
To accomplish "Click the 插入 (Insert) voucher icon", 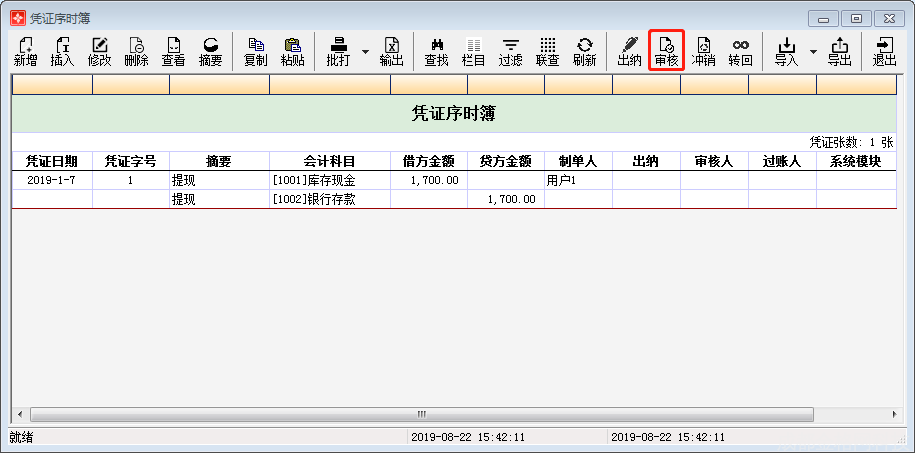I will [x=63, y=51].
